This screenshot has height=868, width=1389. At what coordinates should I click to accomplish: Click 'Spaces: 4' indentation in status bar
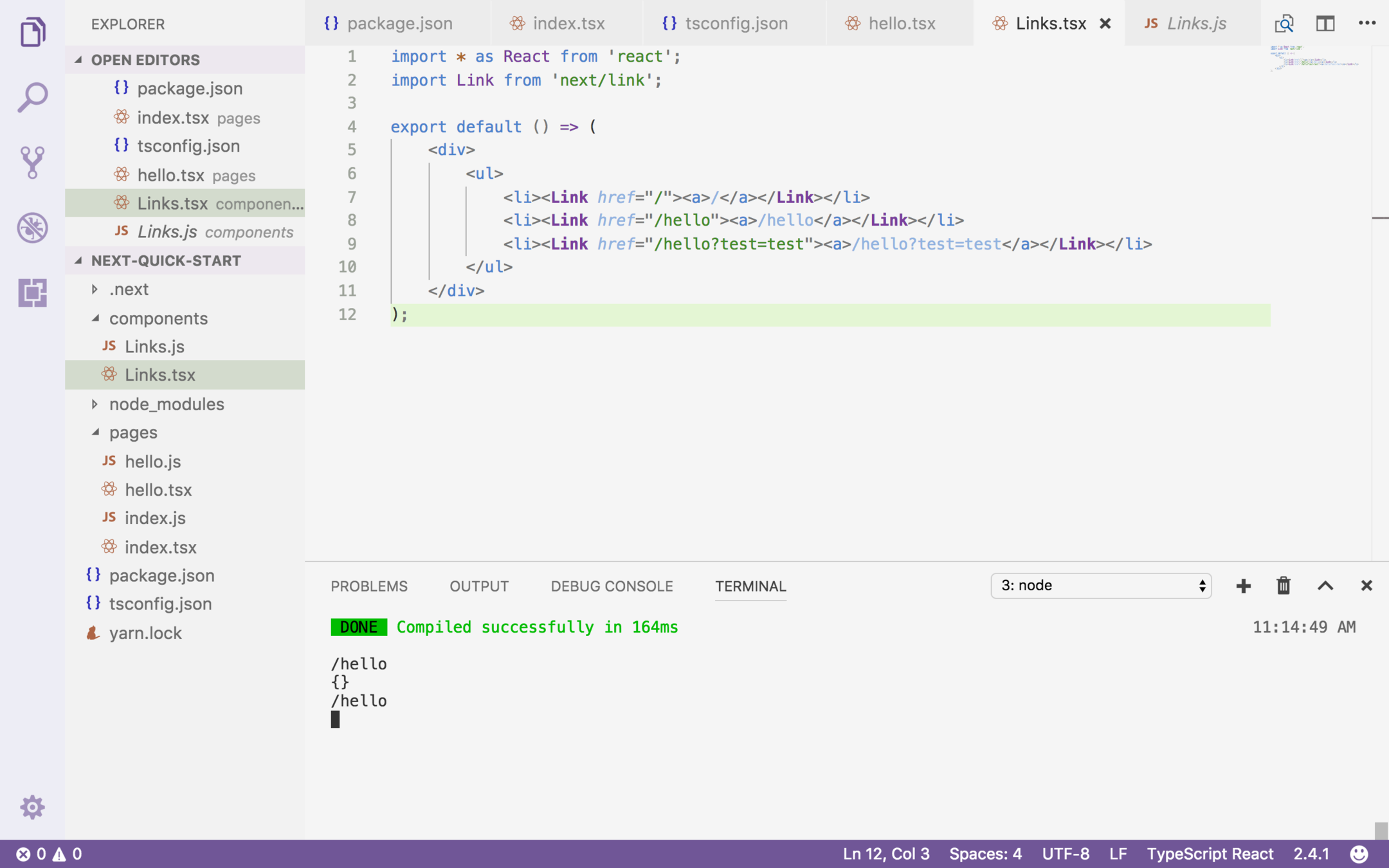[985, 854]
